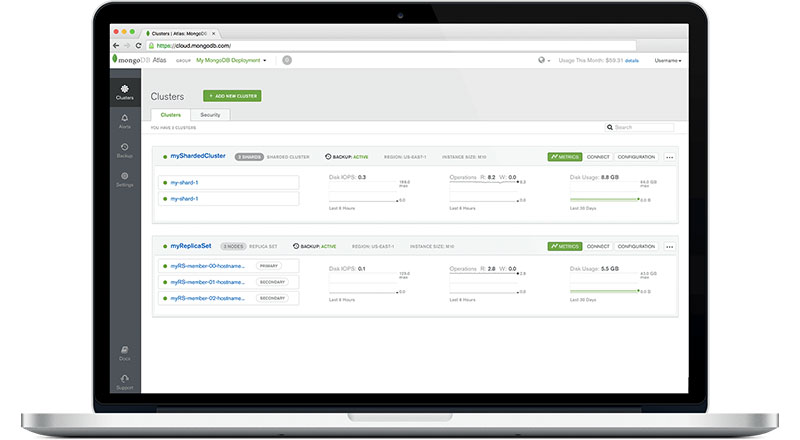Open the globe dropdown in the header
The width and height of the screenshot is (800, 440).
[x=544, y=60]
